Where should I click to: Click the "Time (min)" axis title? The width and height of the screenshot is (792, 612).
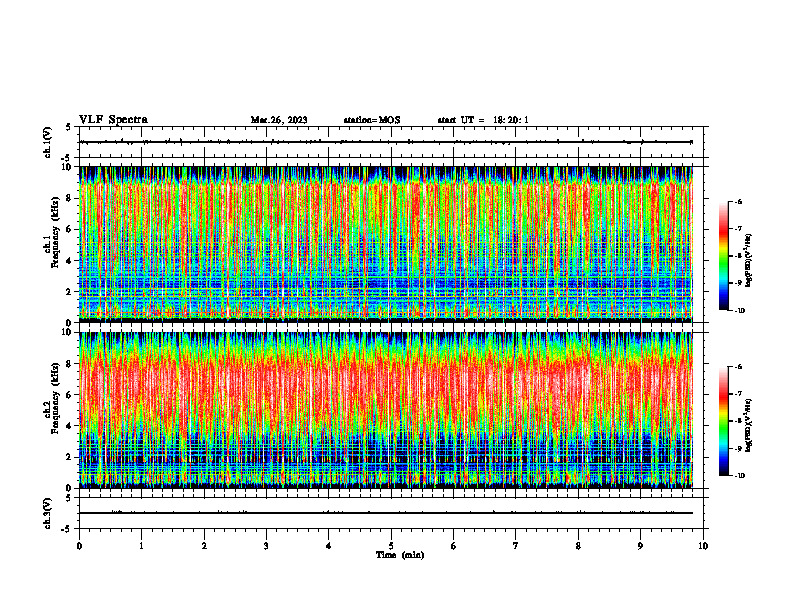(400, 555)
